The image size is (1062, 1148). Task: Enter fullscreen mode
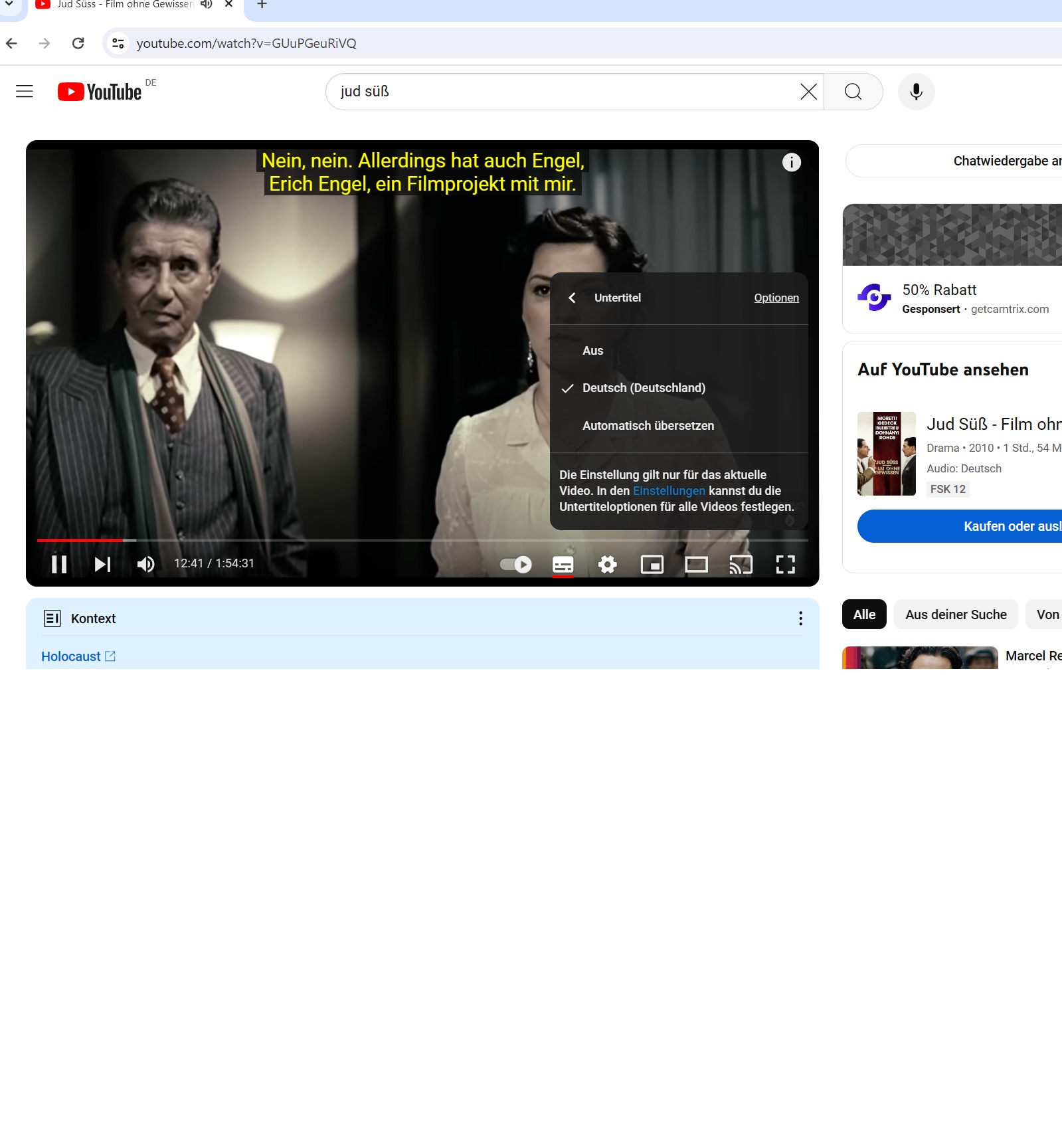tap(785, 564)
